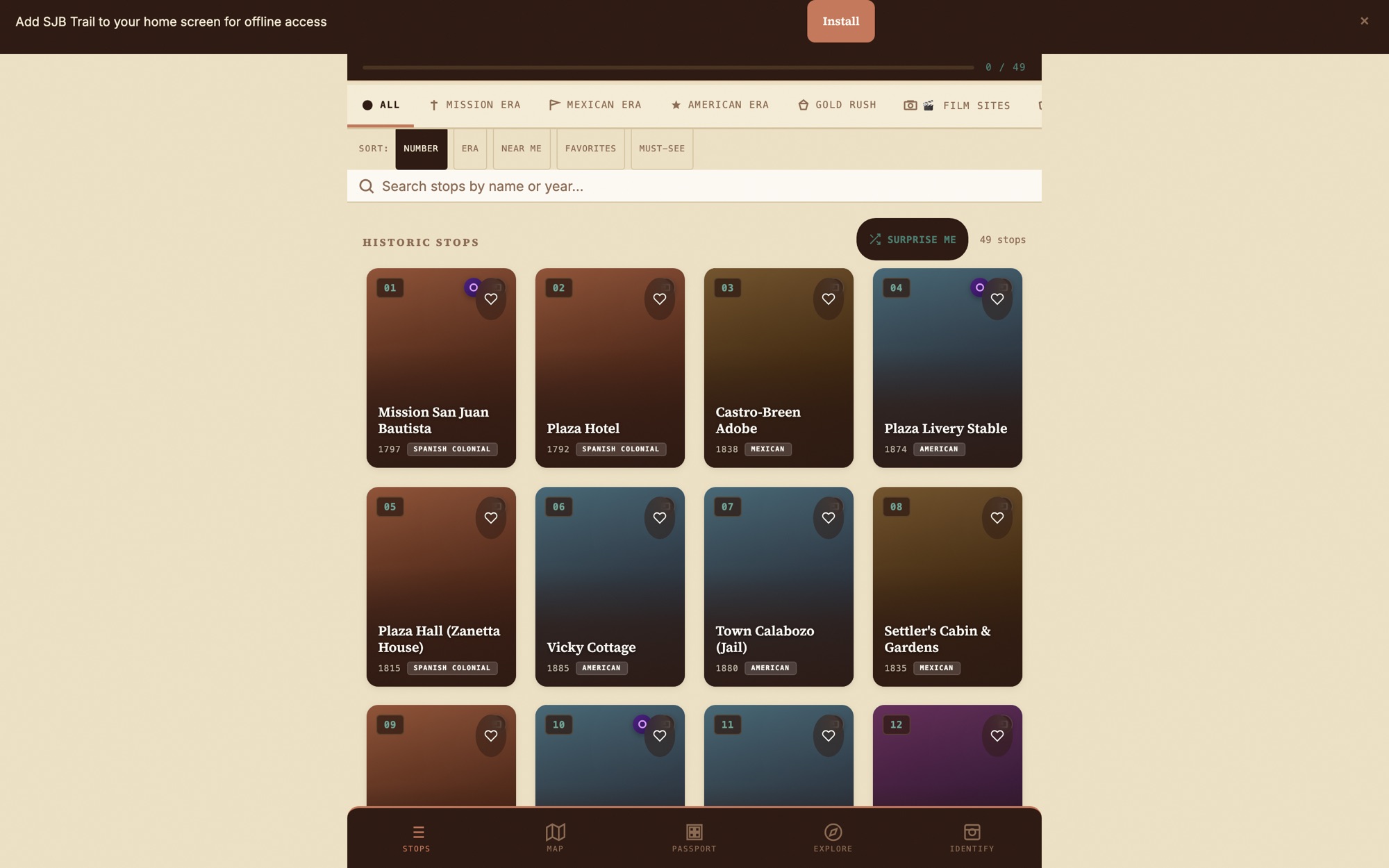Click the Historic Stops heading

click(421, 242)
